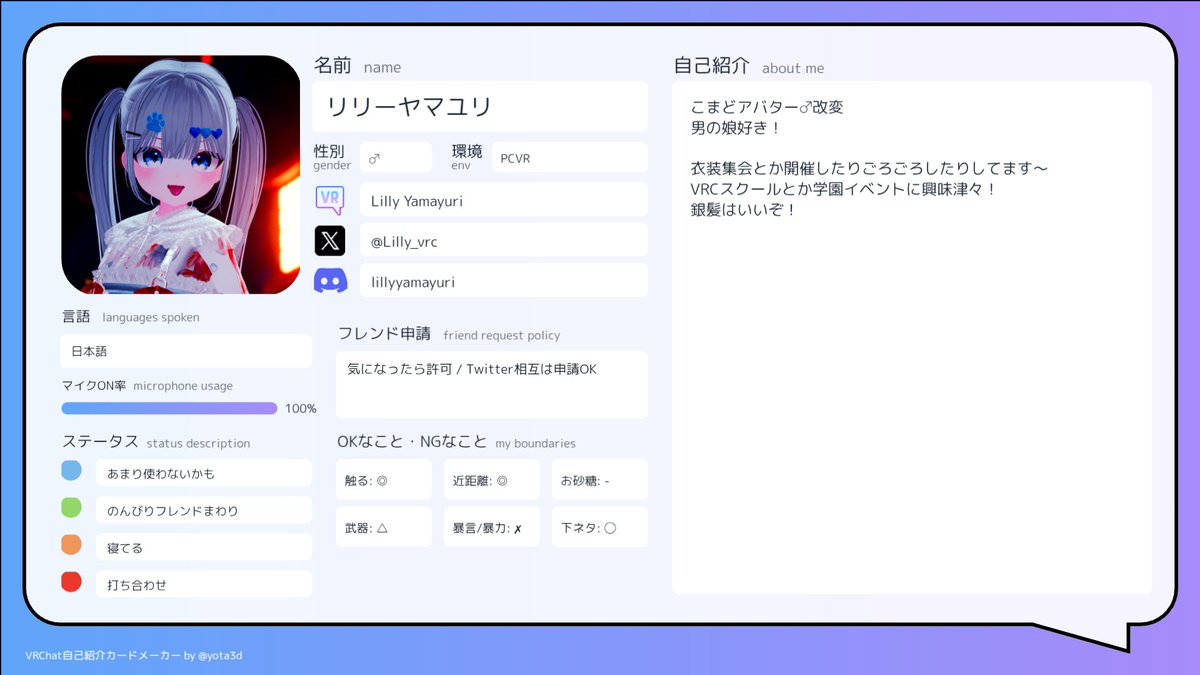Click the PCVR environment field
Image resolution: width=1200 pixels, height=675 pixels.
[569, 157]
